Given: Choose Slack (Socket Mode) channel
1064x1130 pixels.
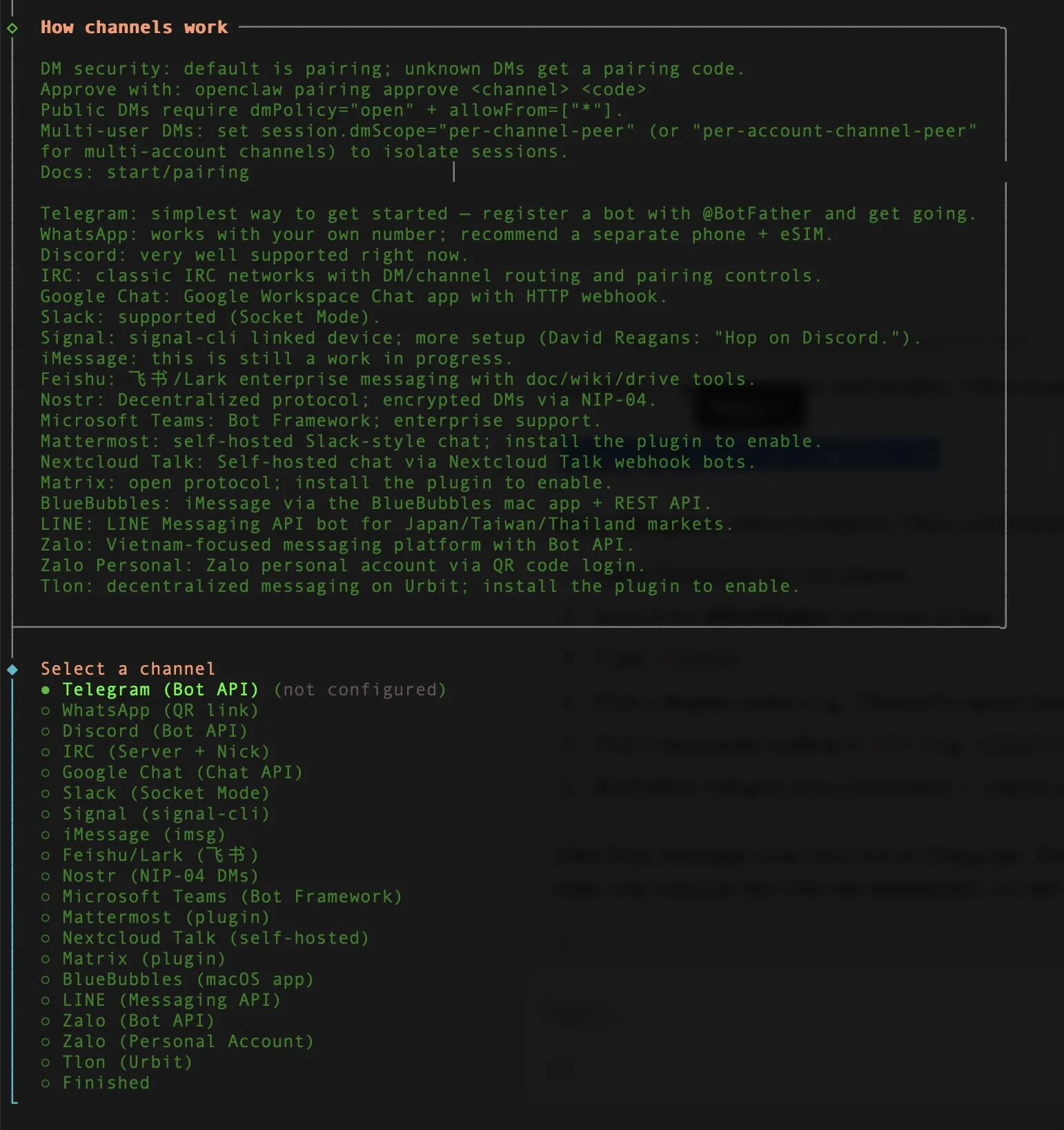Looking at the screenshot, I should tap(166, 793).
